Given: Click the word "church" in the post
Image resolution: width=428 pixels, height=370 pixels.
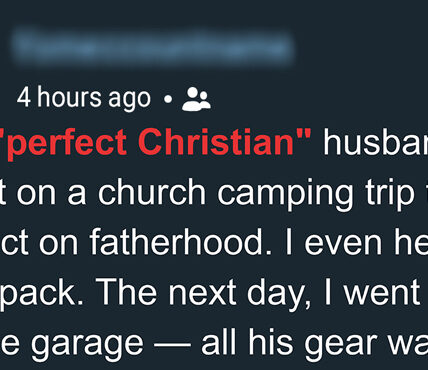Looking at the screenshot, I should pyautogui.click(x=151, y=192).
